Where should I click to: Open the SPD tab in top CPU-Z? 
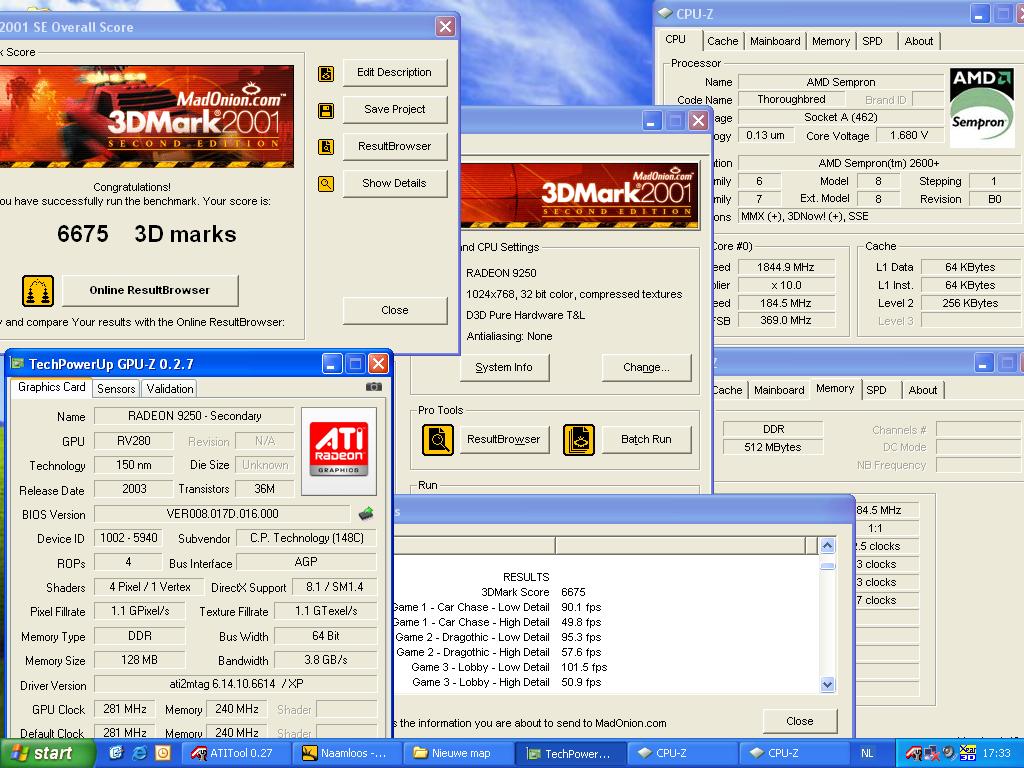pyautogui.click(x=872, y=41)
